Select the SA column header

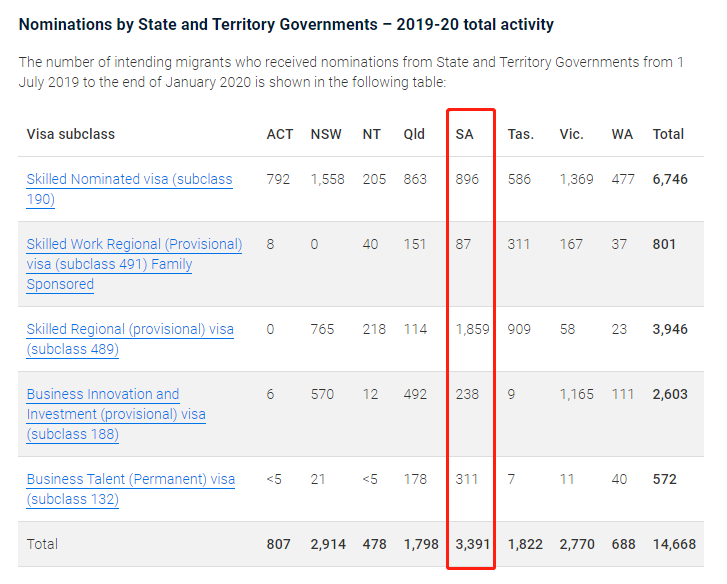pyautogui.click(x=464, y=134)
